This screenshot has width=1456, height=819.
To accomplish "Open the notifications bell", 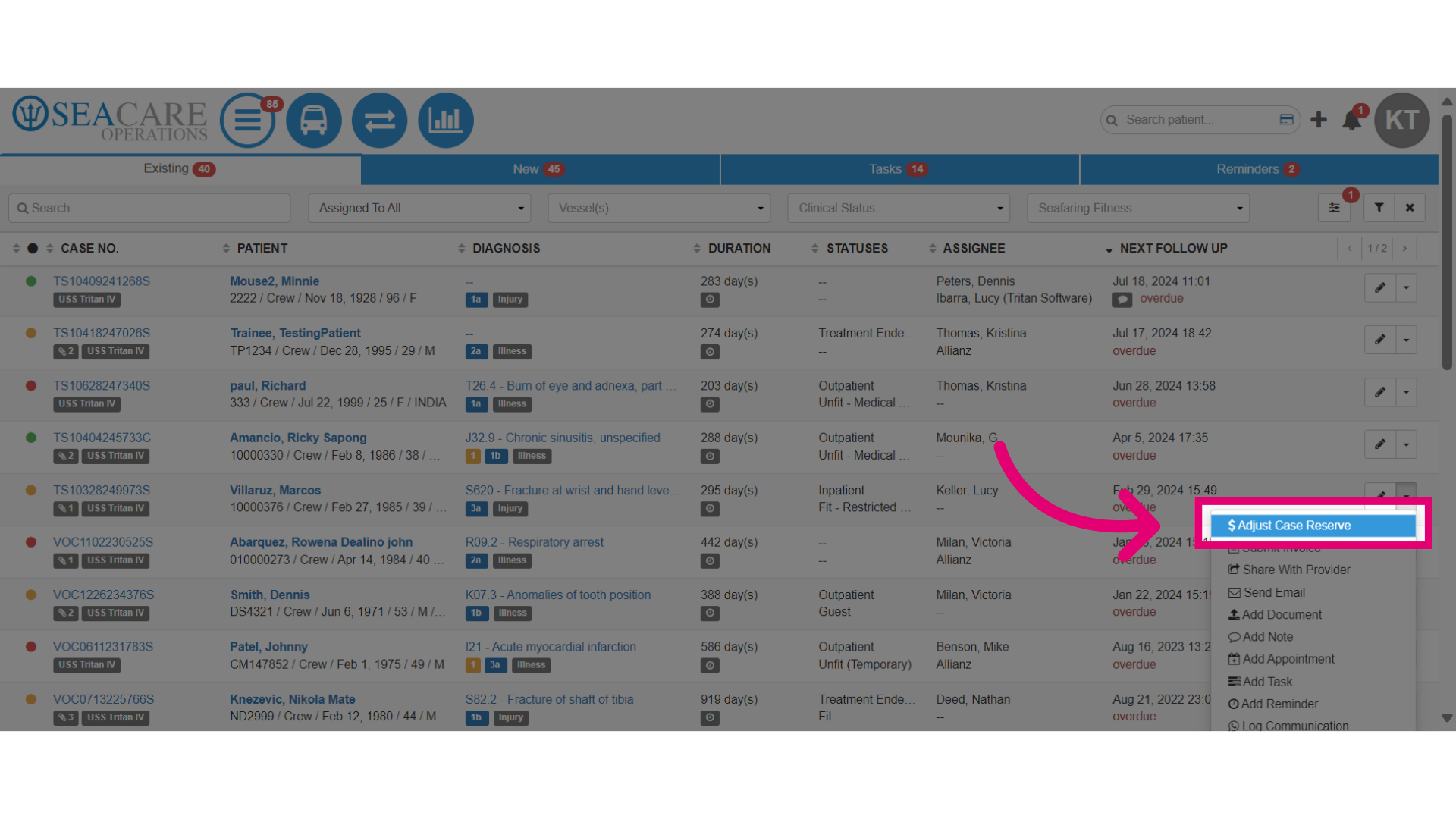I will coord(1351,121).
